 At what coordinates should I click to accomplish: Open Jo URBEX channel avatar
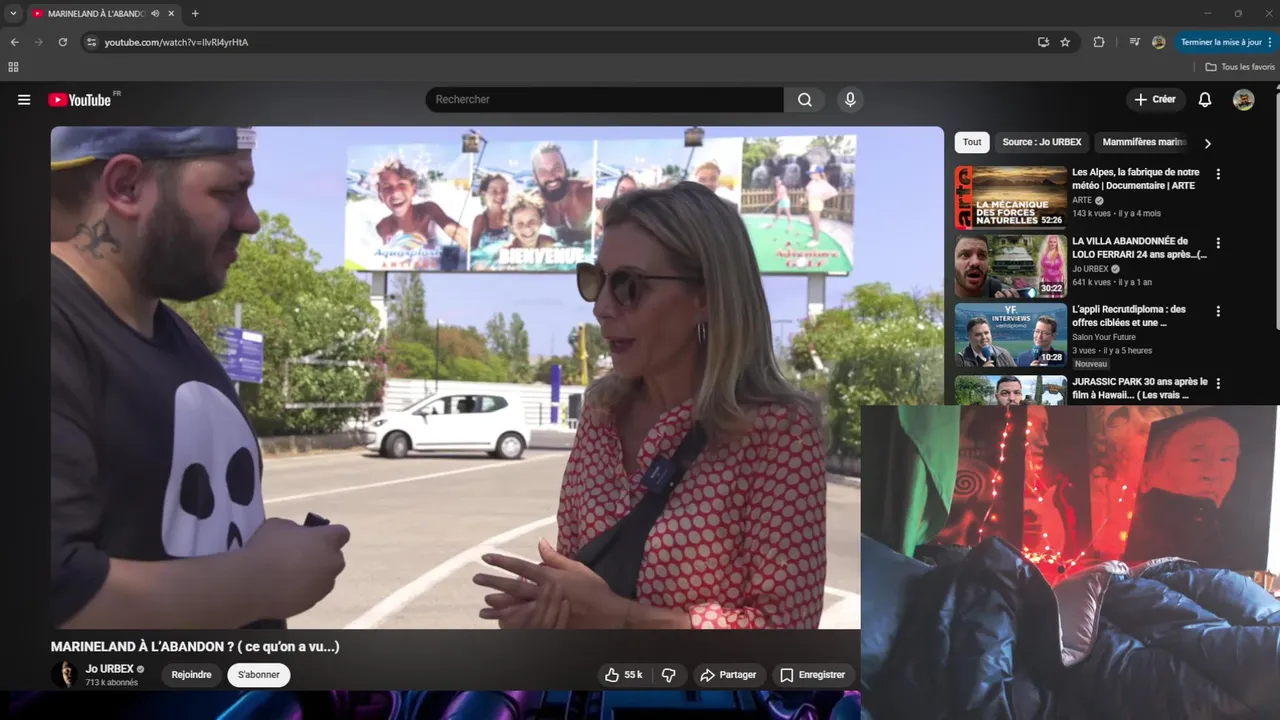click(64, 674)
